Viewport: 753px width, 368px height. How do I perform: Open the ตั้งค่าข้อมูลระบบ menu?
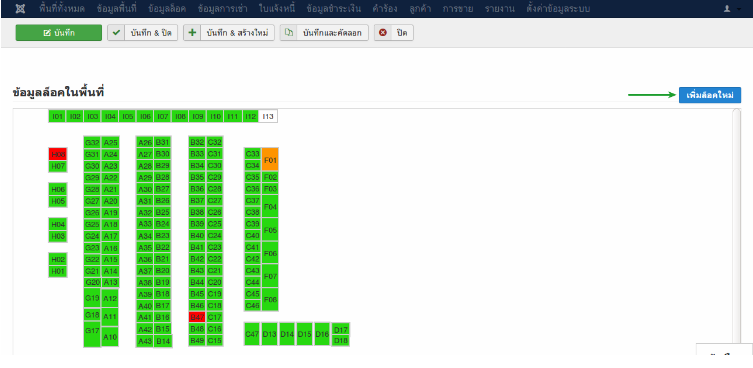tap(558, 9)
